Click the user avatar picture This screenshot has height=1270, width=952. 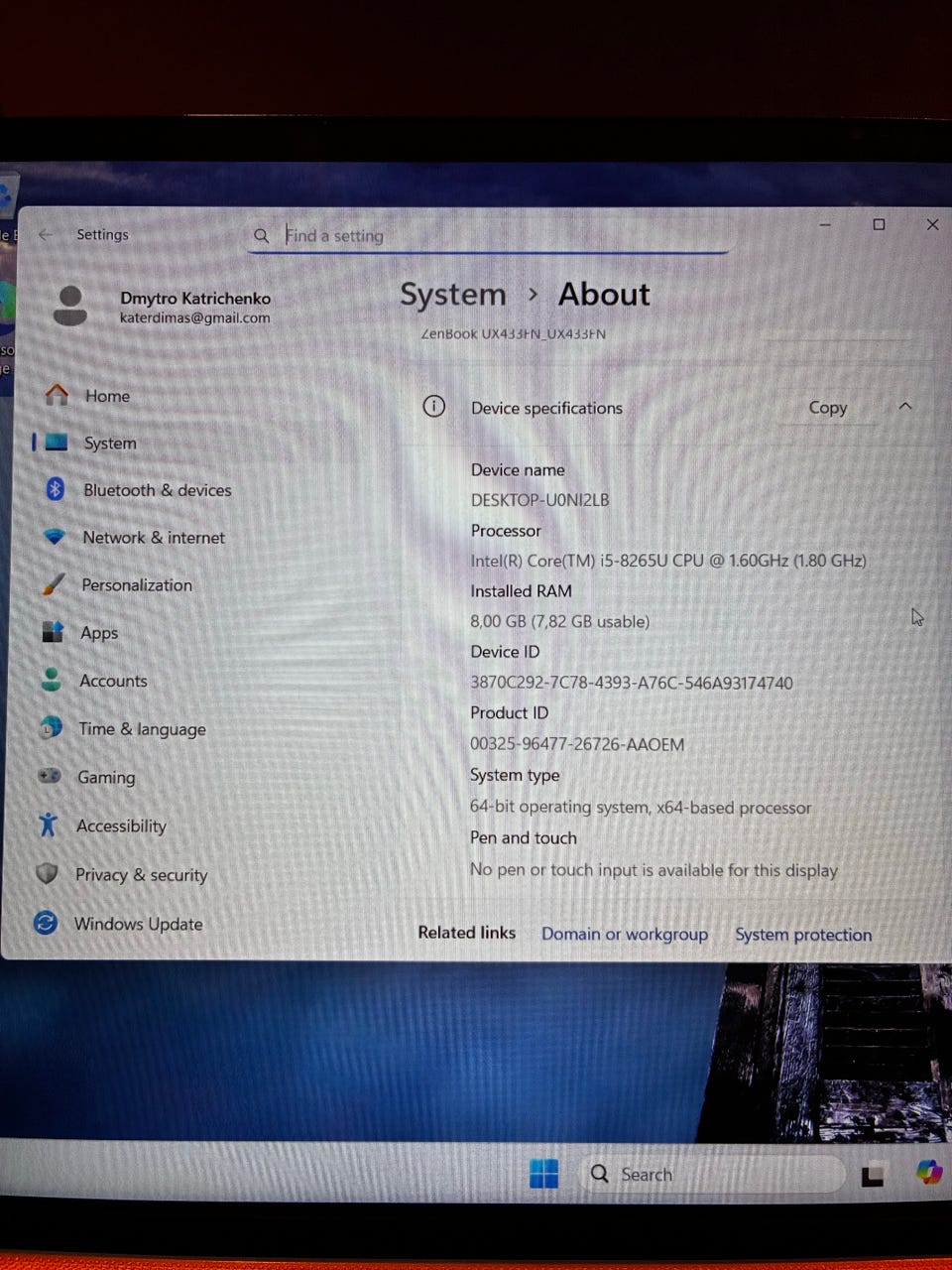70,306
